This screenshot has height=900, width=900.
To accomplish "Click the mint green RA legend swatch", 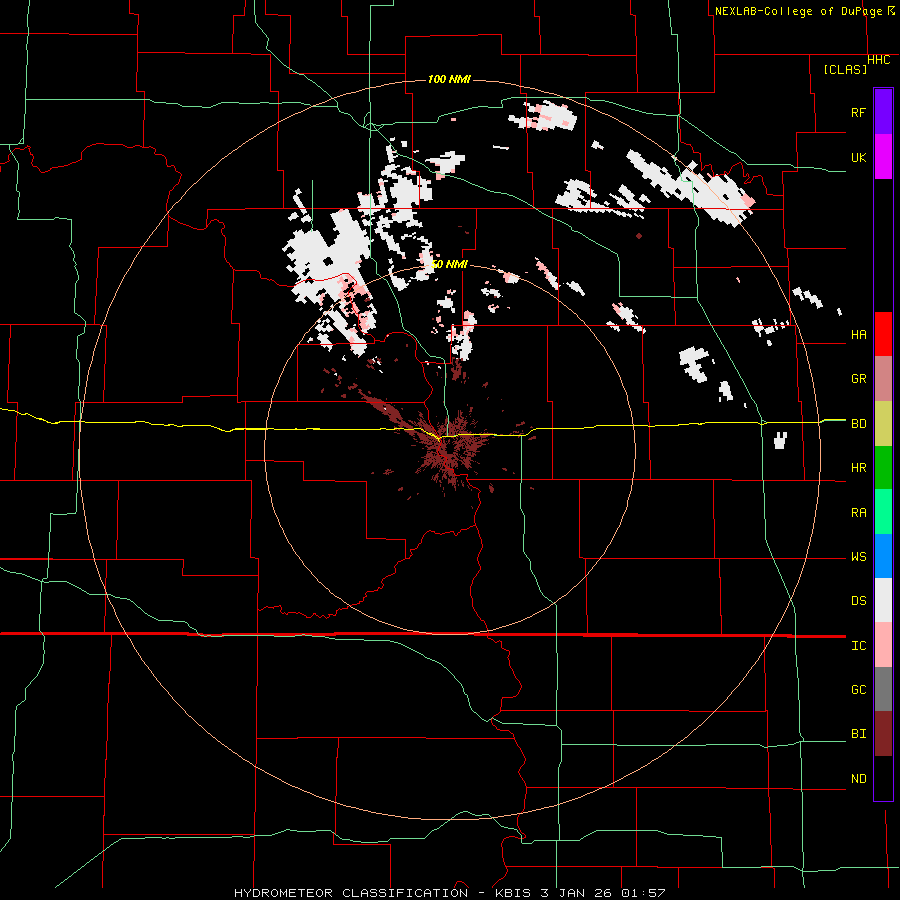I will [x=883, y=512].
